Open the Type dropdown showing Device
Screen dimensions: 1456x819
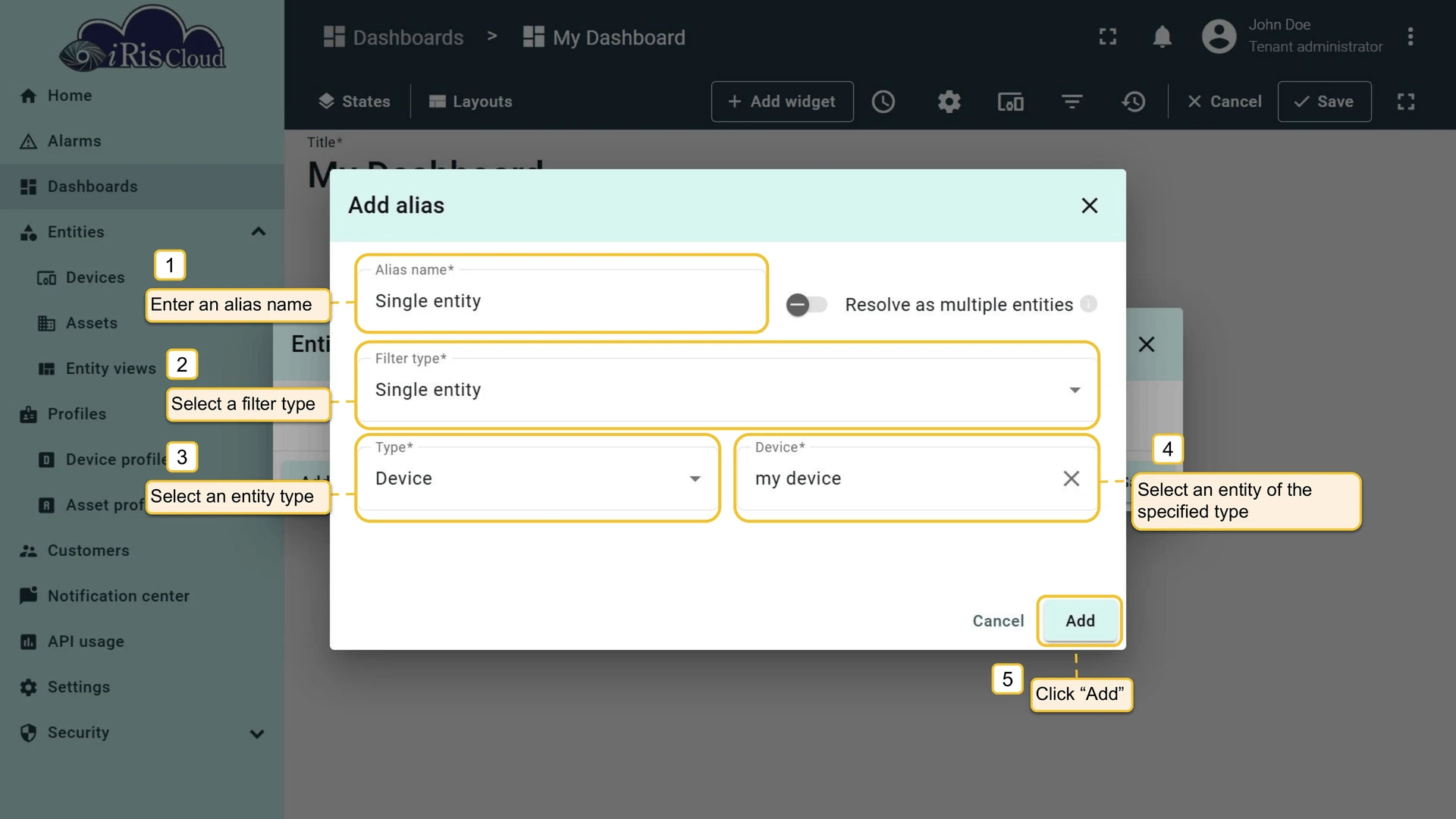(537, 479)
